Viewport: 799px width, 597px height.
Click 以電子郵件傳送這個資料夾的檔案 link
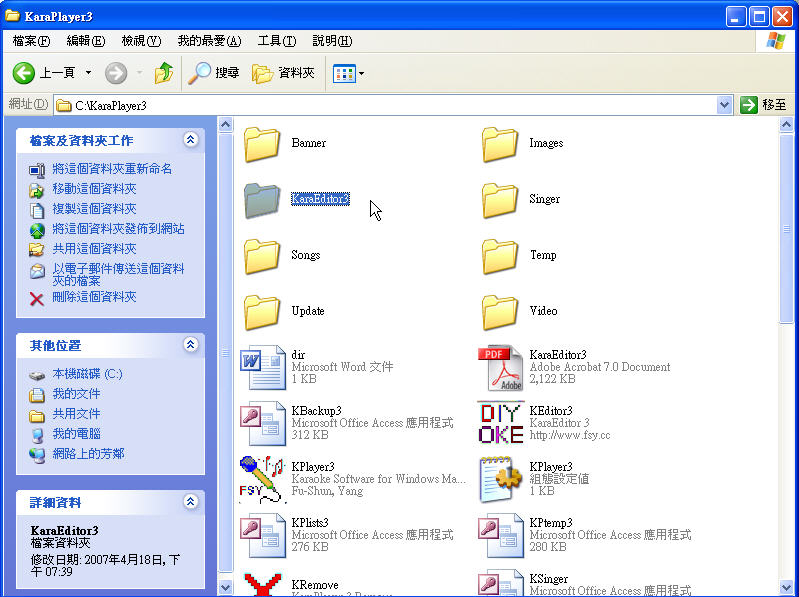(118, 275)
